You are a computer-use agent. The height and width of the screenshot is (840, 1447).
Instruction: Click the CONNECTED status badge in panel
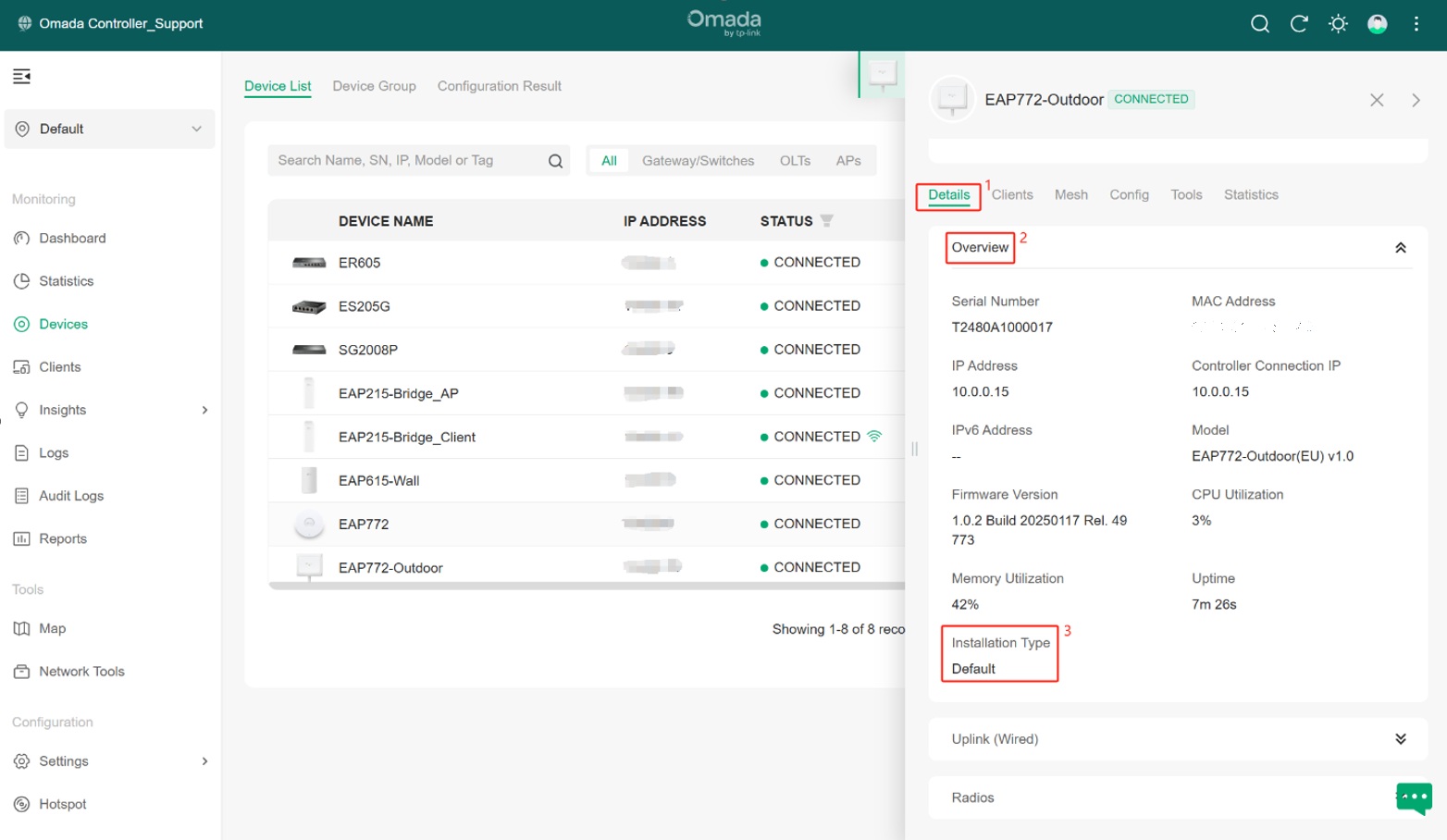click(1151, 99)
